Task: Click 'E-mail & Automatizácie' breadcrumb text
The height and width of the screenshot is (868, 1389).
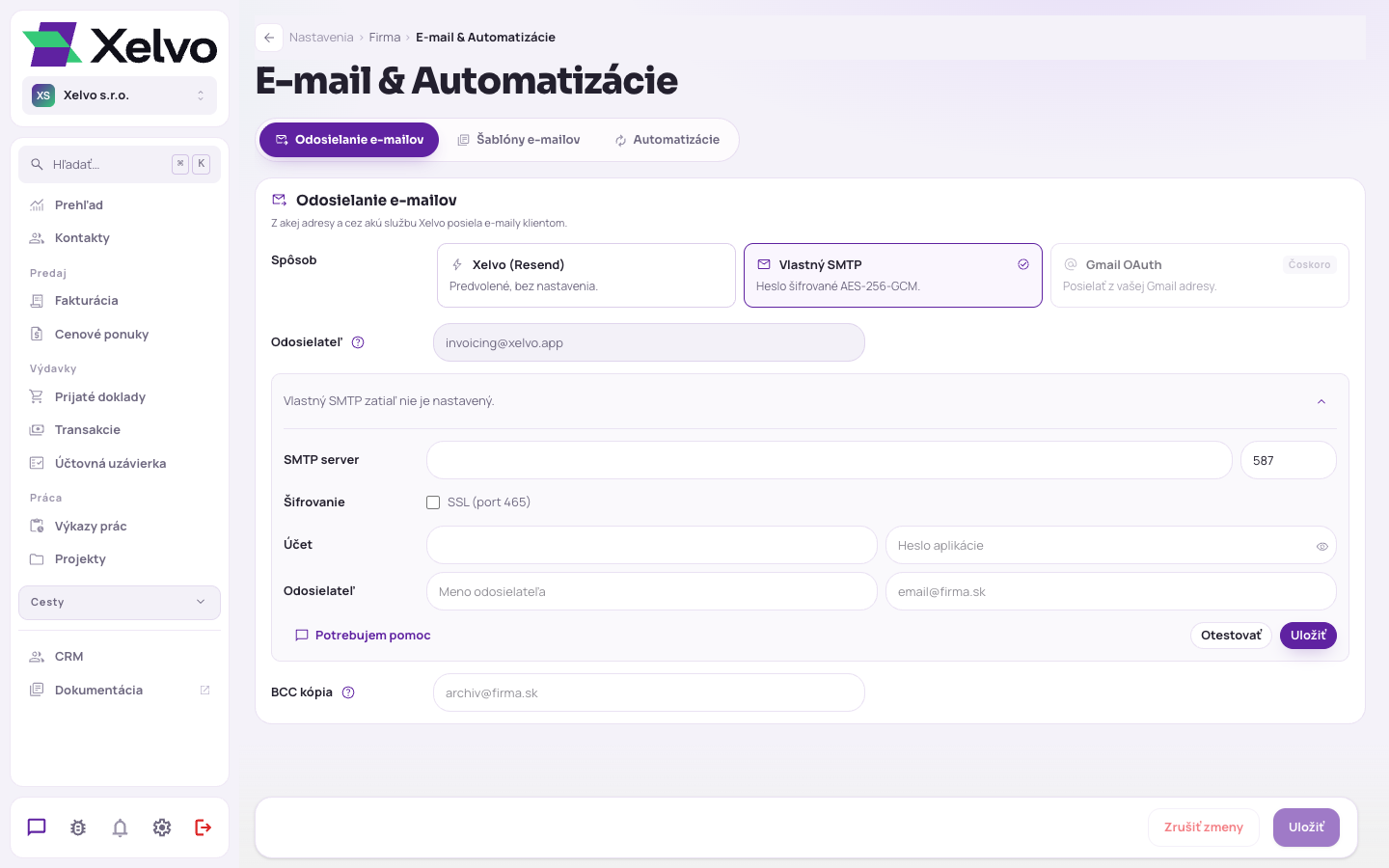Action: [x=485, y=38]
